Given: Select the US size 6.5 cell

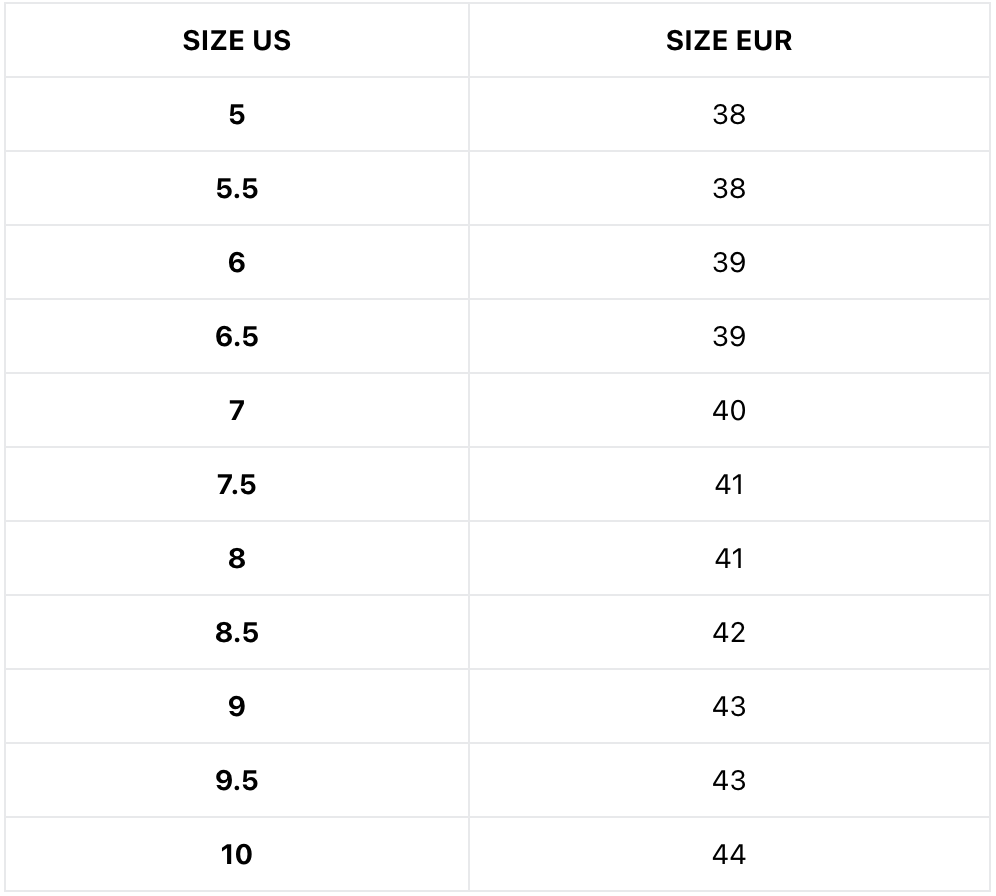Looking at the screenshot, I should (x=237, y=337).
